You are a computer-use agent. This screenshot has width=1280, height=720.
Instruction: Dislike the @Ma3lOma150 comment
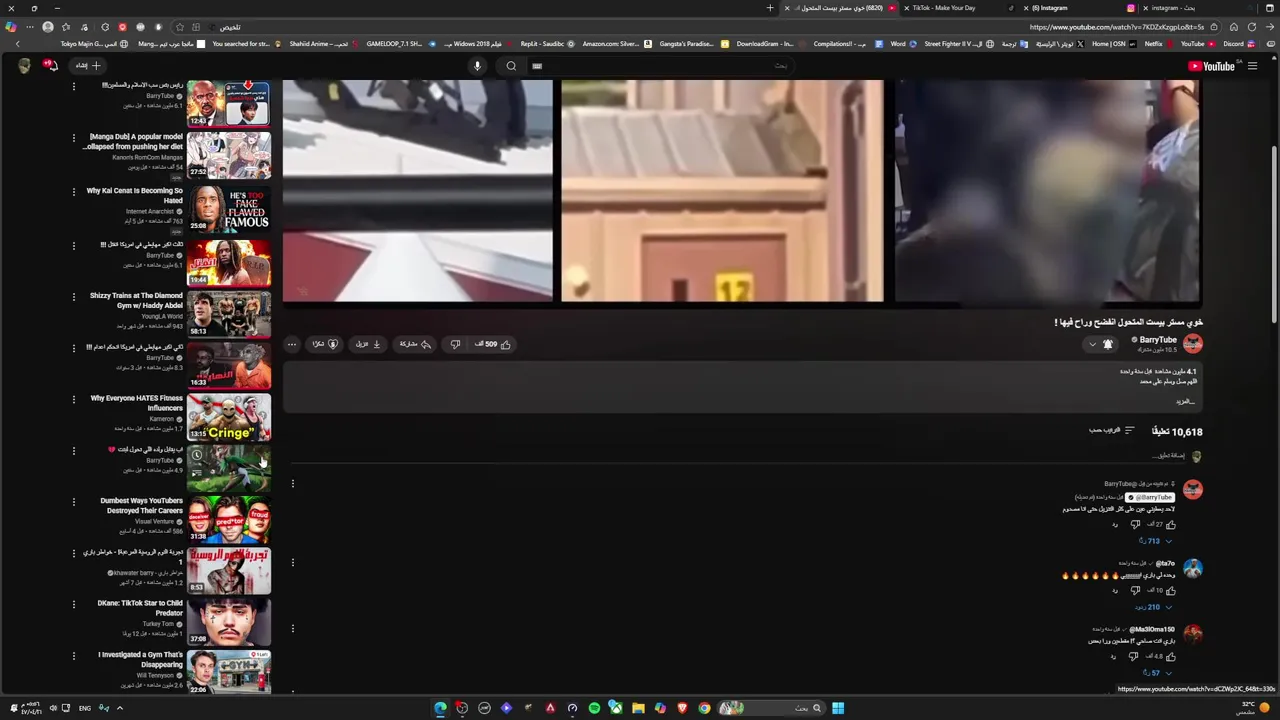(1133, 656)
